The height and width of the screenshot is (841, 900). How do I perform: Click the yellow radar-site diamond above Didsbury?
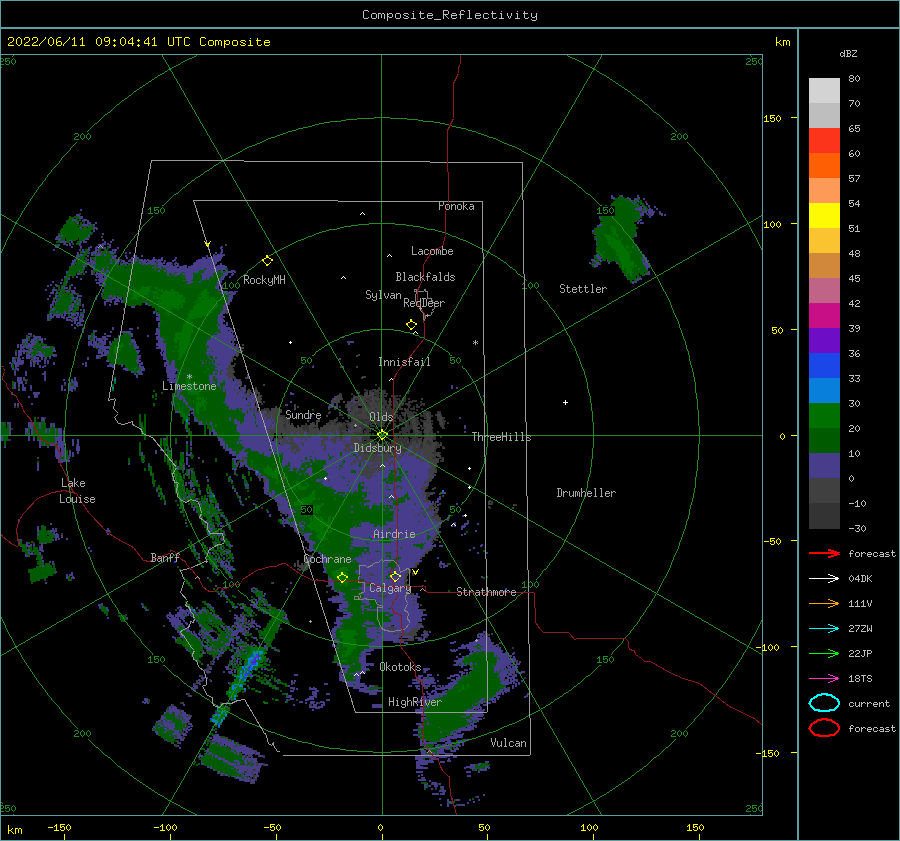click(x=382, y=435)
